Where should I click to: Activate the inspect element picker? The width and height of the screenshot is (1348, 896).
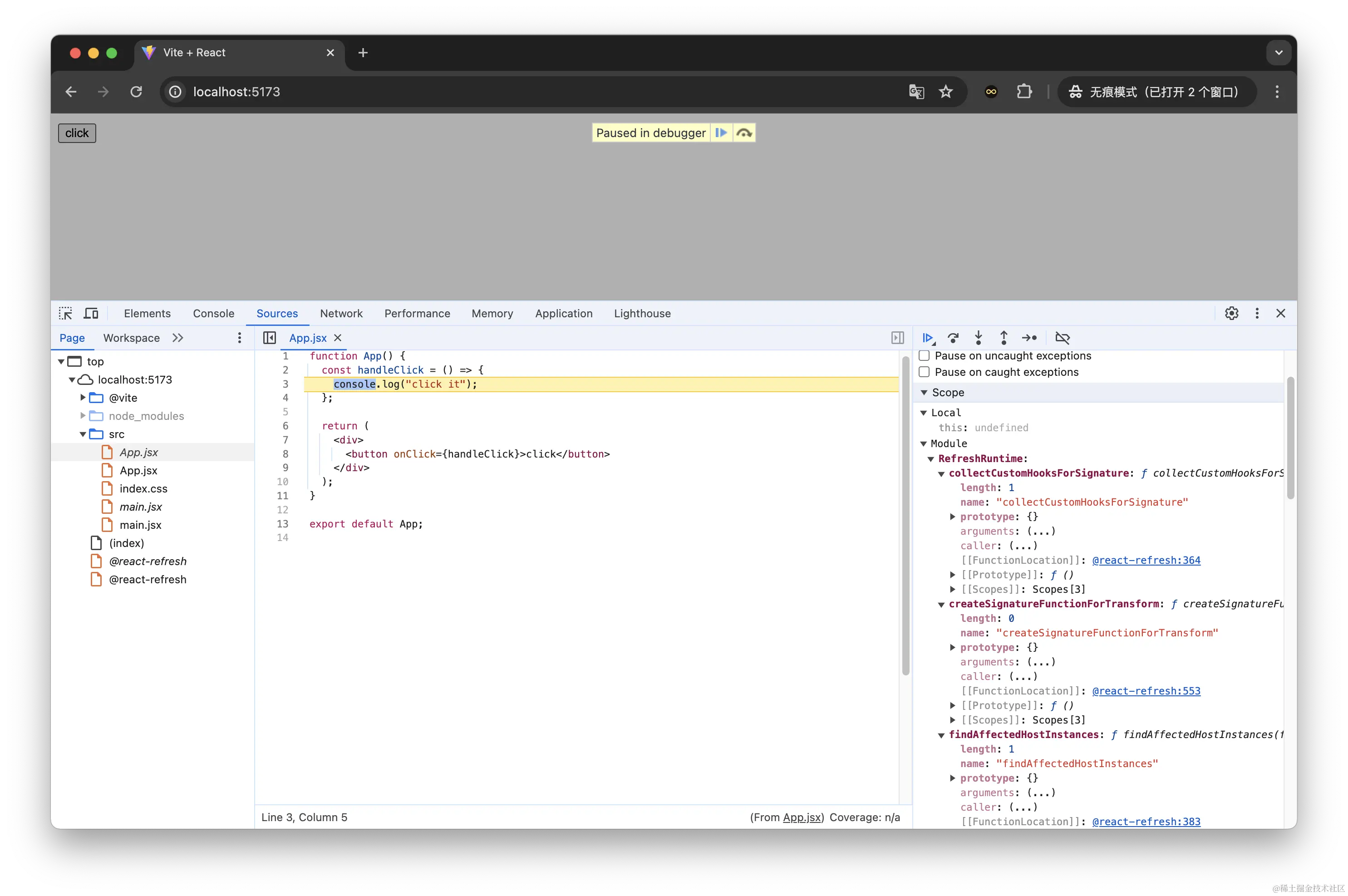pyautogui.click(x=65, y=313)
